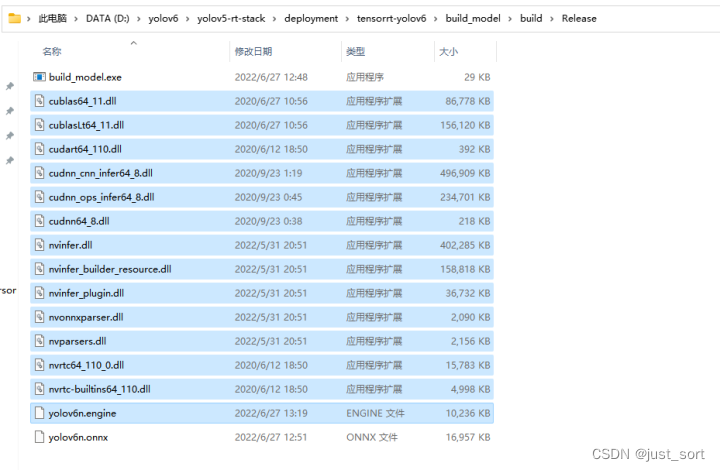The image size is (720, 471).
Task: Select the build_model.exe file name
Action: pyautogui.click(x=85, y=77)
